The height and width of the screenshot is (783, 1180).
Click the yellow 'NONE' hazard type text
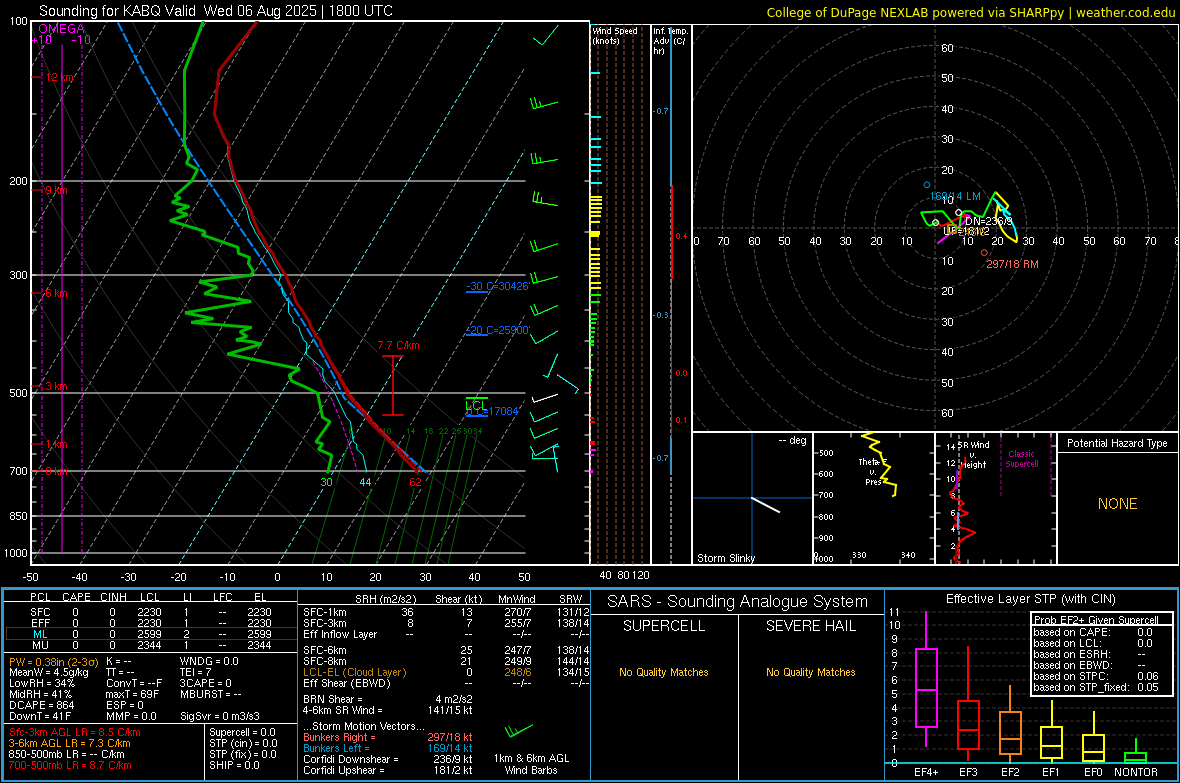tap(1117, 504)
